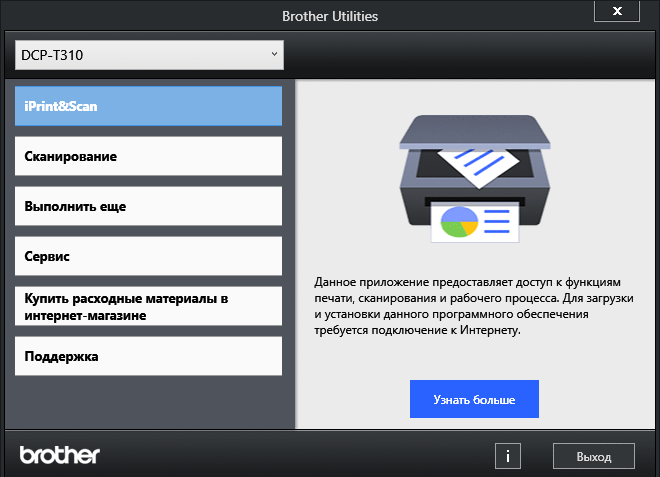Close the Brother Utilities window

coord(617,11)
